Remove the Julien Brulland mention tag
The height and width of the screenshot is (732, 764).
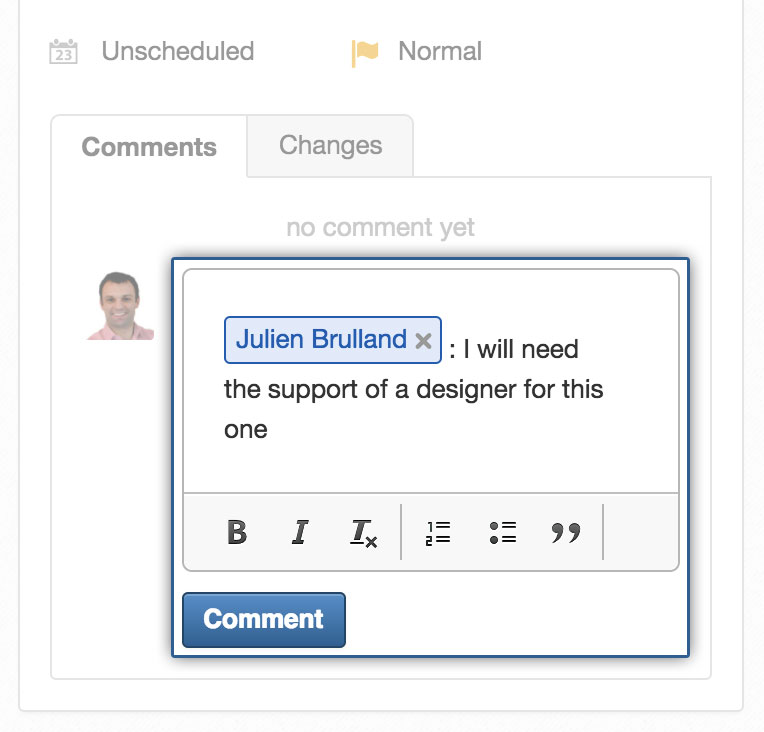[x=423, y=341]
